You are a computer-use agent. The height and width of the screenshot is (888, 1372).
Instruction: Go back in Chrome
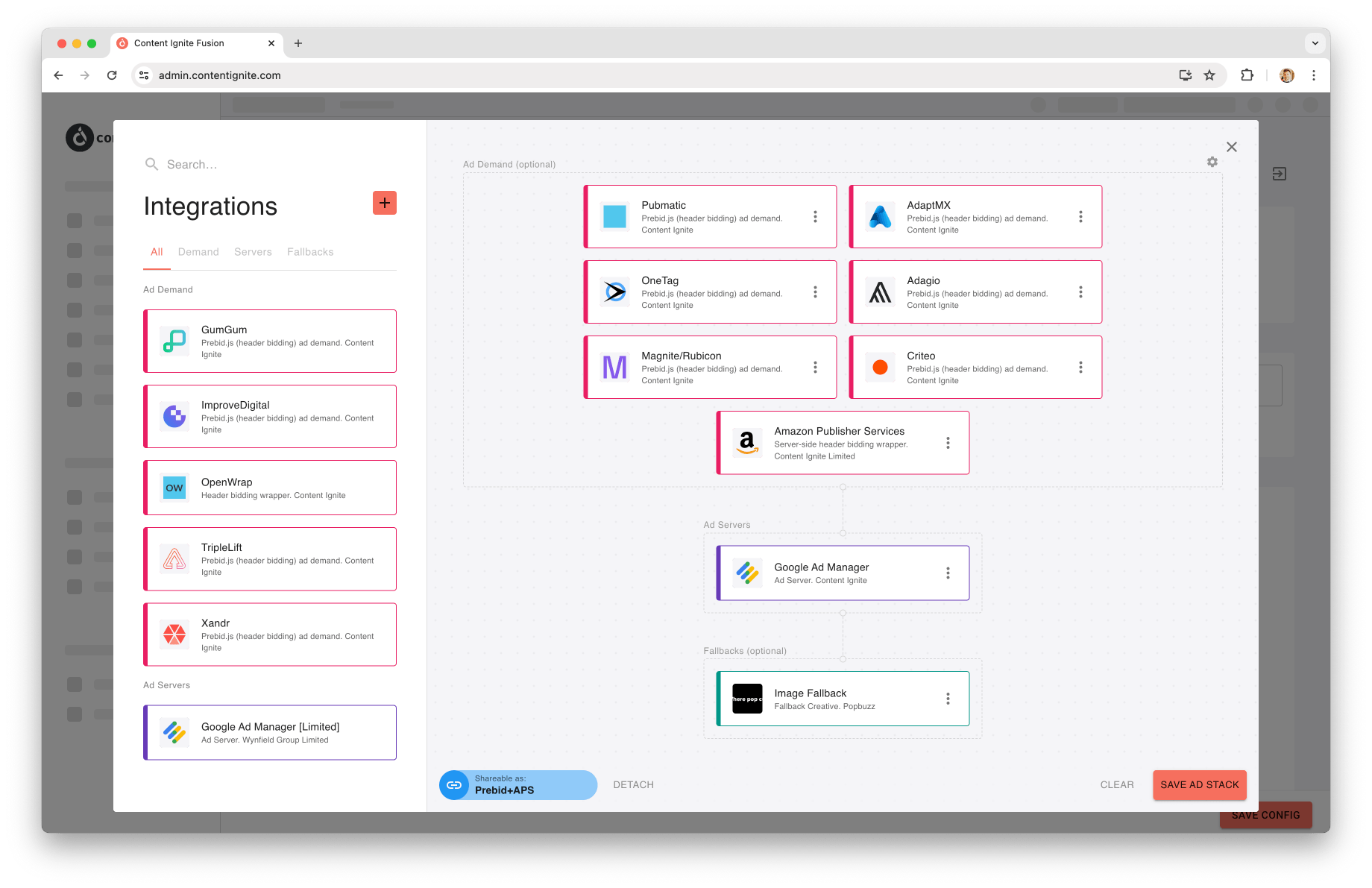59,75
